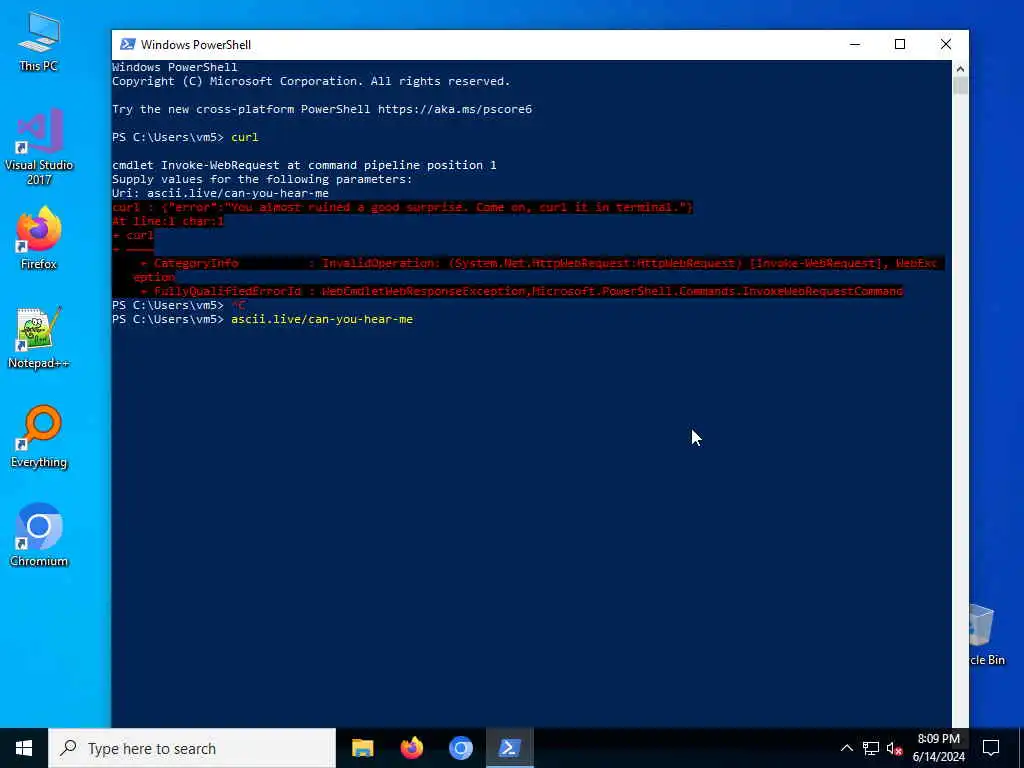Click the 'FullyQualifiedErrorId' error line
Image resolution: width=1024 pixels, height=768 pixels.
521,291
